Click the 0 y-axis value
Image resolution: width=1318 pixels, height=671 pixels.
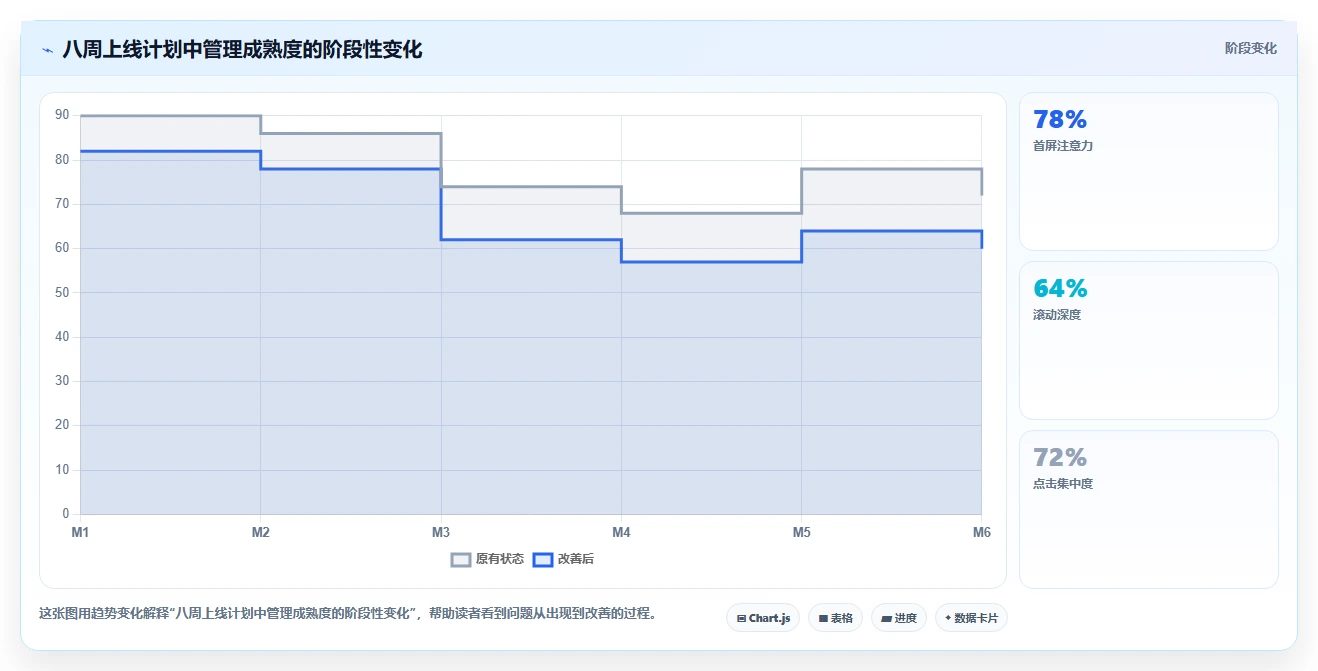(65, 514)
